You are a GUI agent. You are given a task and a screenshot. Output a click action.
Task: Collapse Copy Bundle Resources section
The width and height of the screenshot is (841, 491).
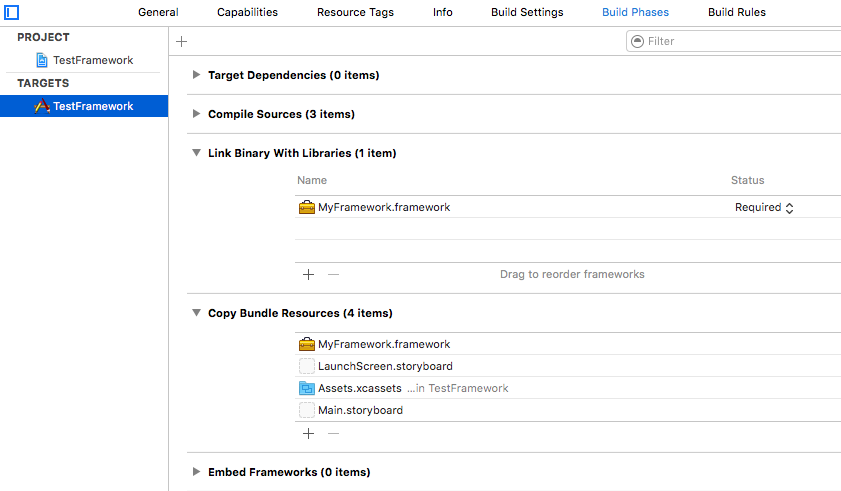[197, 313]
